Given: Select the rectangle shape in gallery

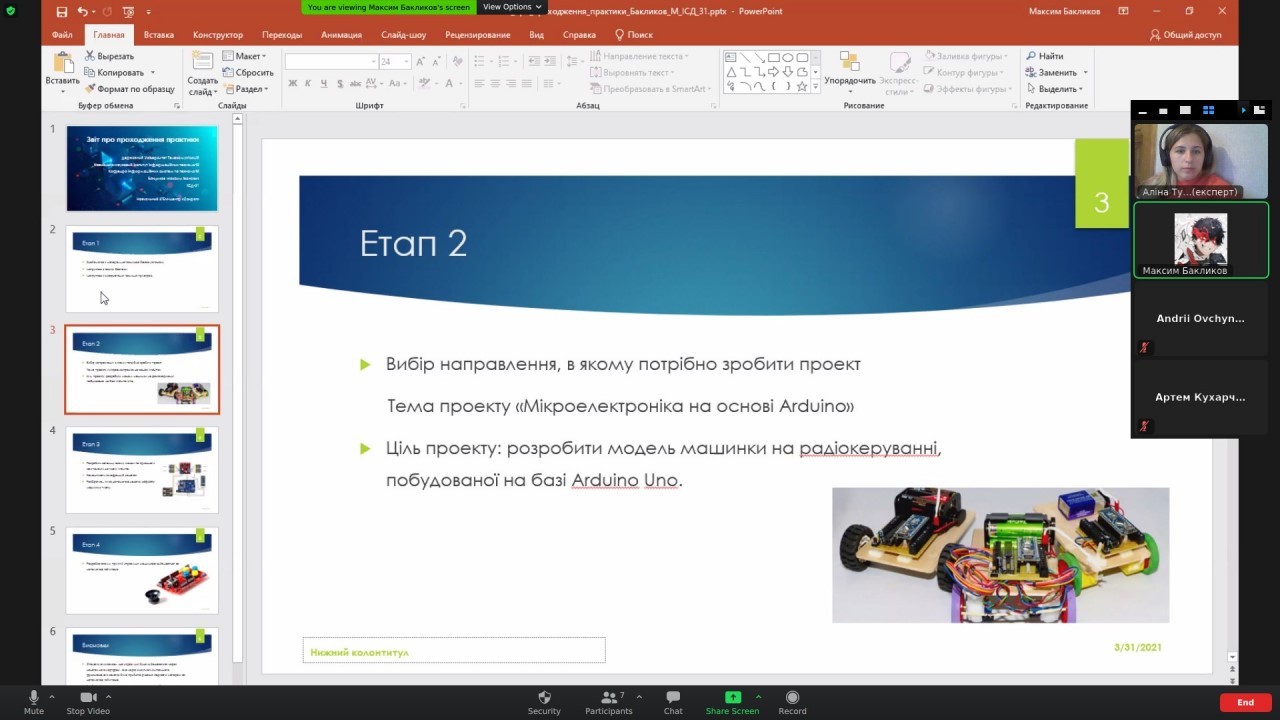Looking at the screenshot, I should point(773,57).
